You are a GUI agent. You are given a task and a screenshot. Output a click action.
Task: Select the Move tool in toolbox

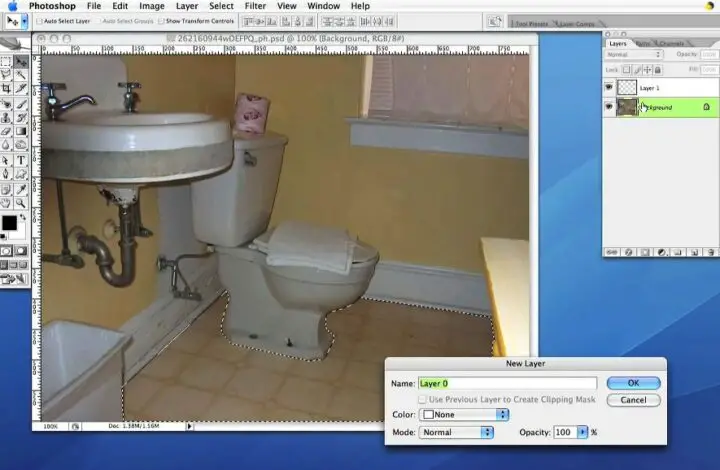(x=22, y=61)
